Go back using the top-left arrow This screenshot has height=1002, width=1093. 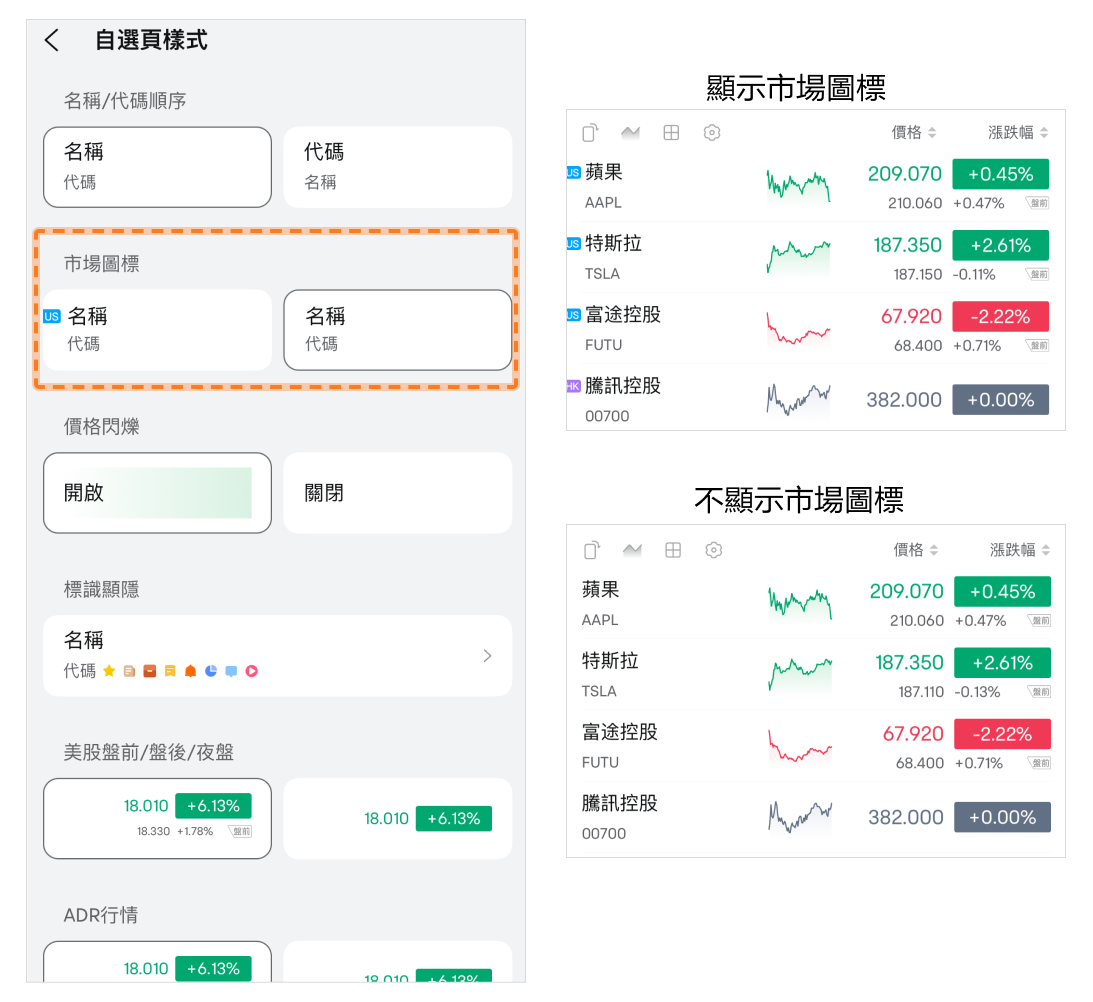tap(52, 40)
